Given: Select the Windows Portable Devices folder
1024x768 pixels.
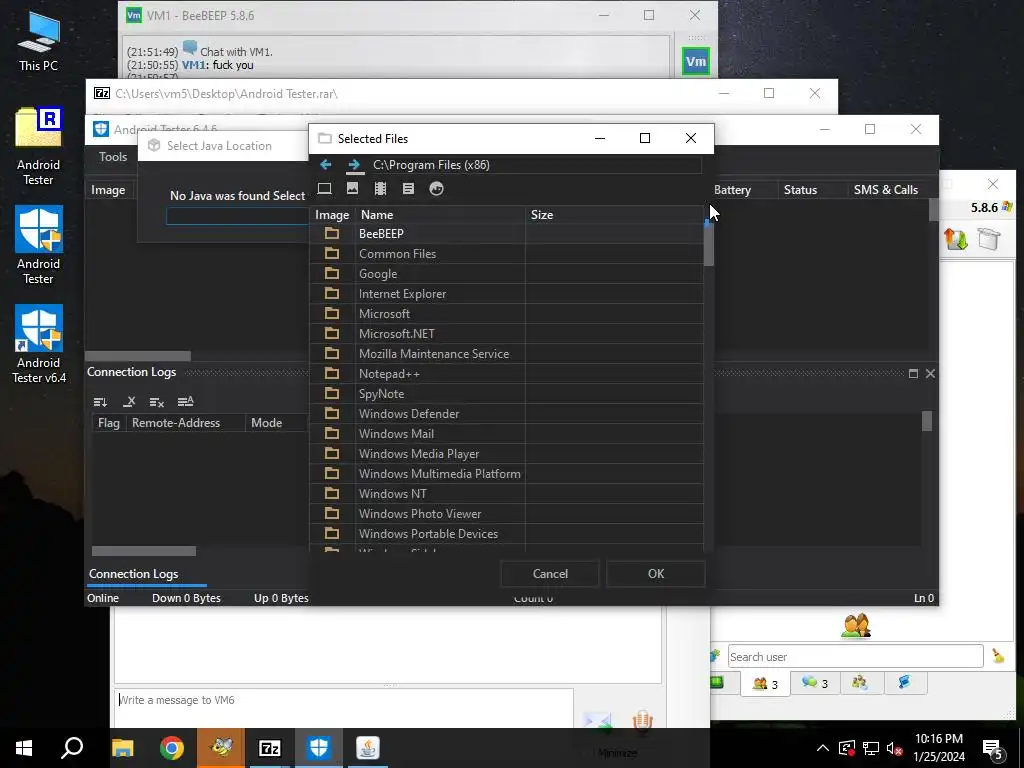Looking at the screenshot, I should point(507,534).
